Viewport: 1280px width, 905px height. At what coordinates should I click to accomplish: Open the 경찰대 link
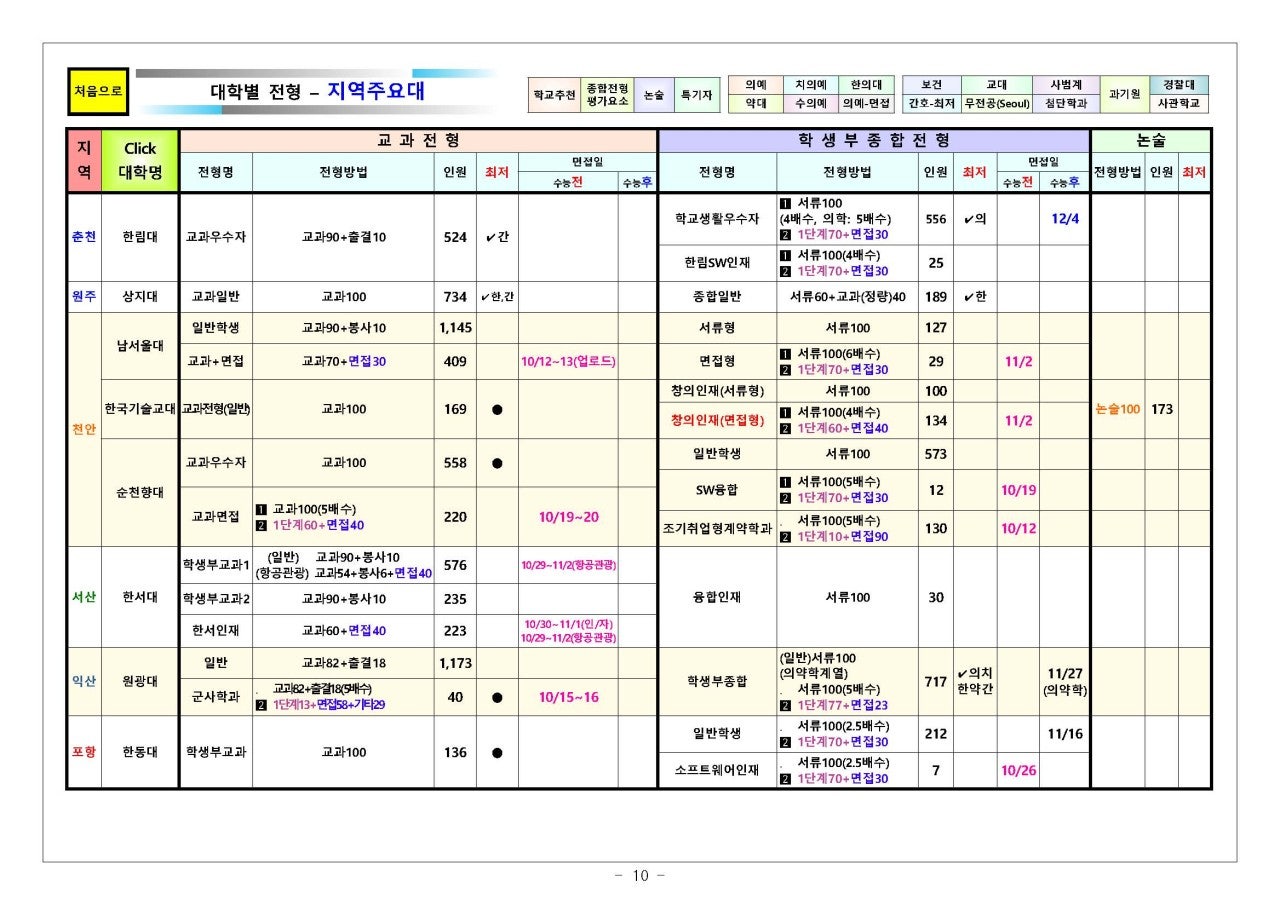(x=1178, y=86)
